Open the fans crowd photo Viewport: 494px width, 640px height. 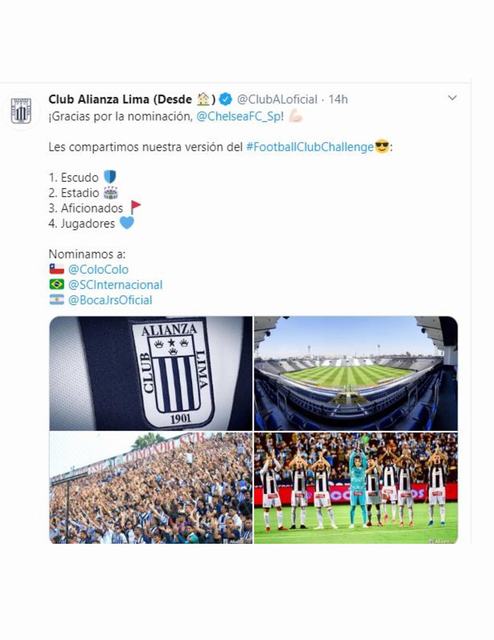click(x=151, y=488)
